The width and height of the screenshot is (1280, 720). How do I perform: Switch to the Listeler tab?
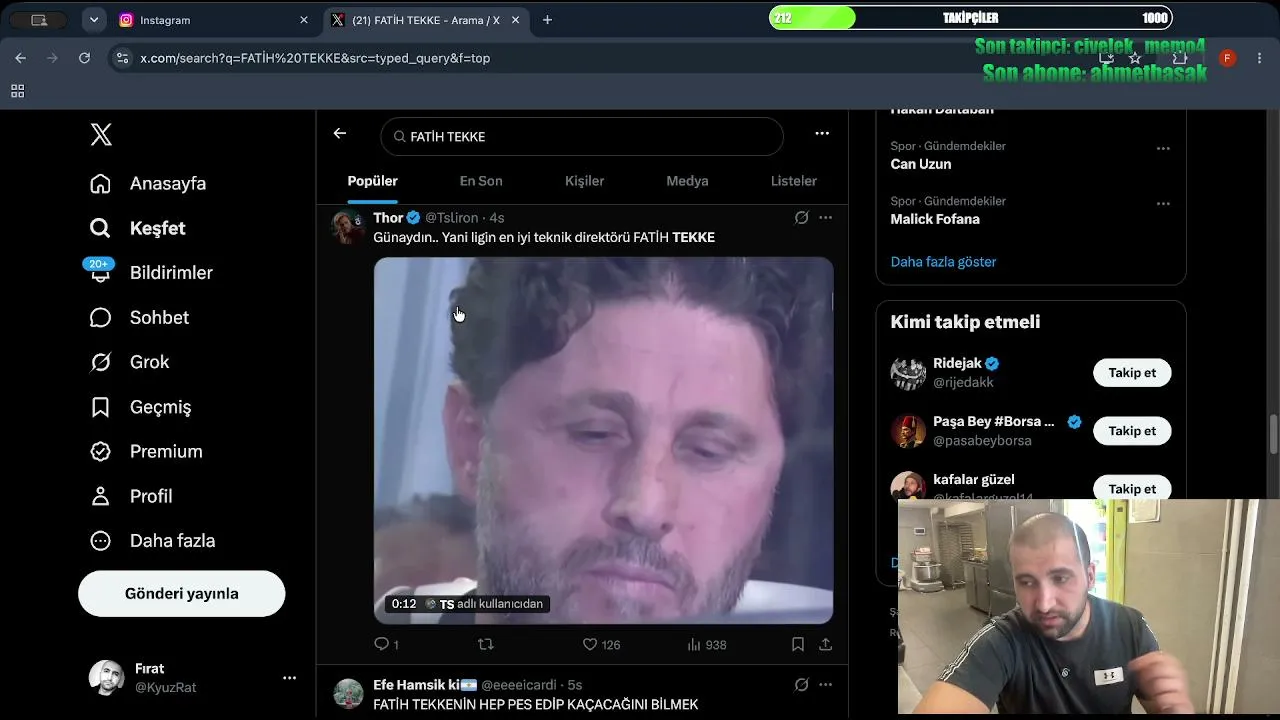coord(794,181)
